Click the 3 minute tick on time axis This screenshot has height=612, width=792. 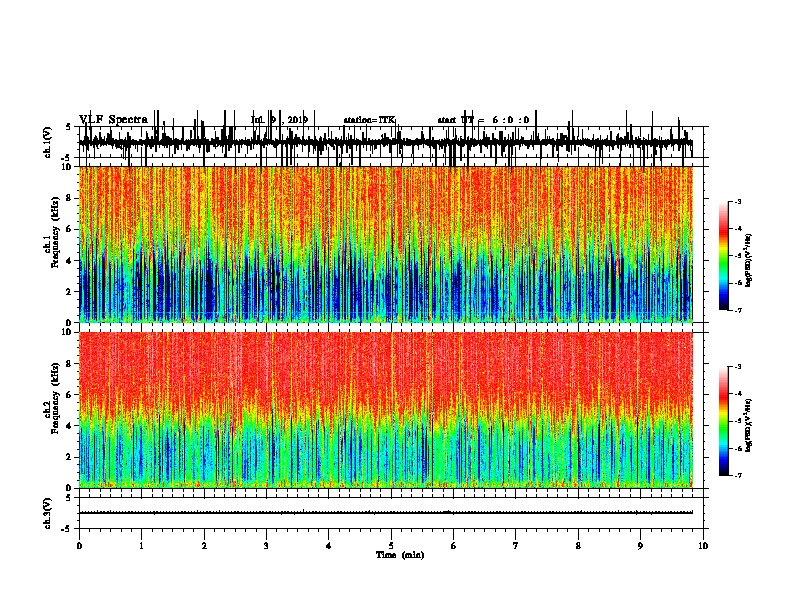[x=266, y=546]
